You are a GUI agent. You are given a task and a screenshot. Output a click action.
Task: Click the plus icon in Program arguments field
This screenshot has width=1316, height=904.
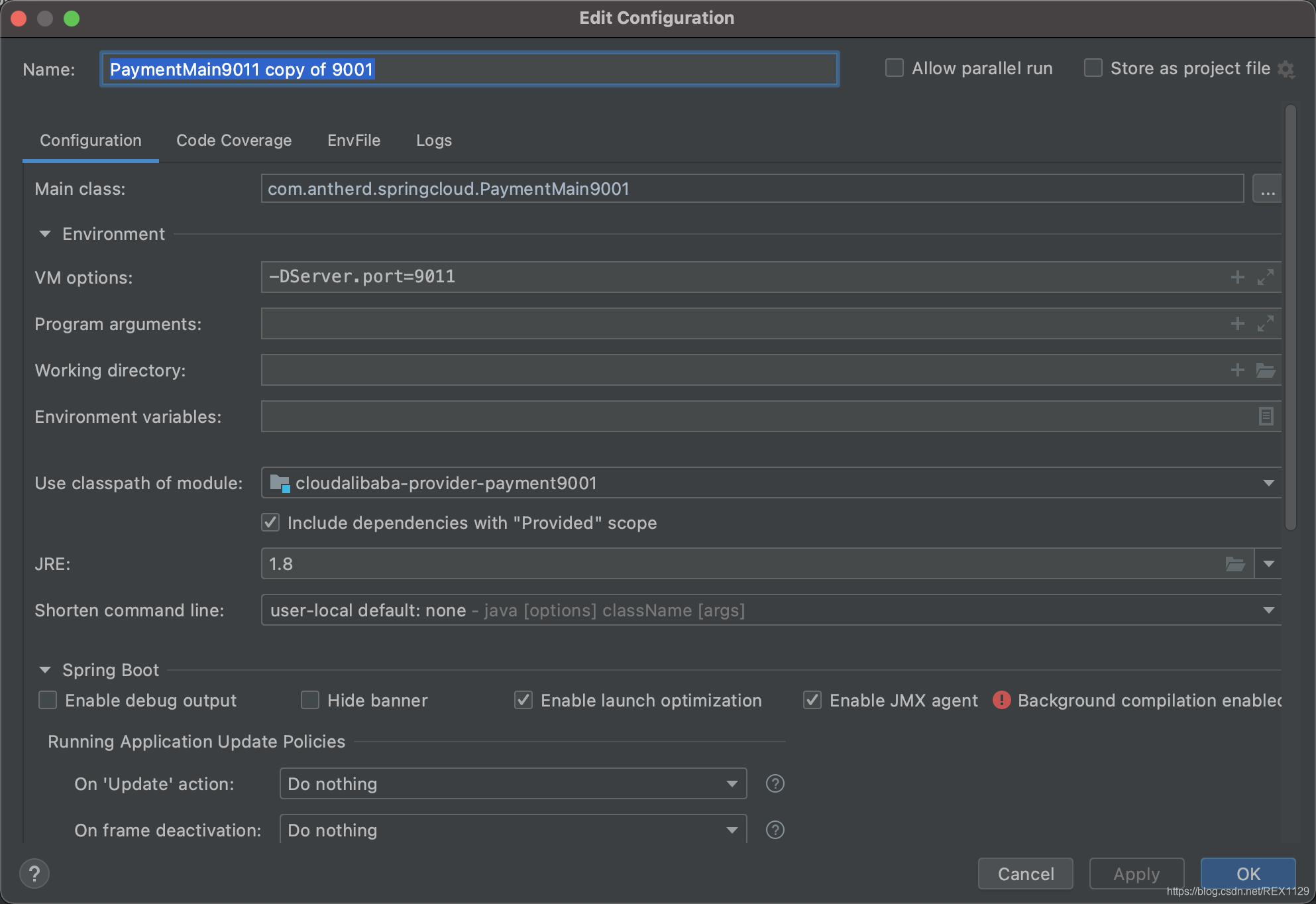tap(1237, 323)
